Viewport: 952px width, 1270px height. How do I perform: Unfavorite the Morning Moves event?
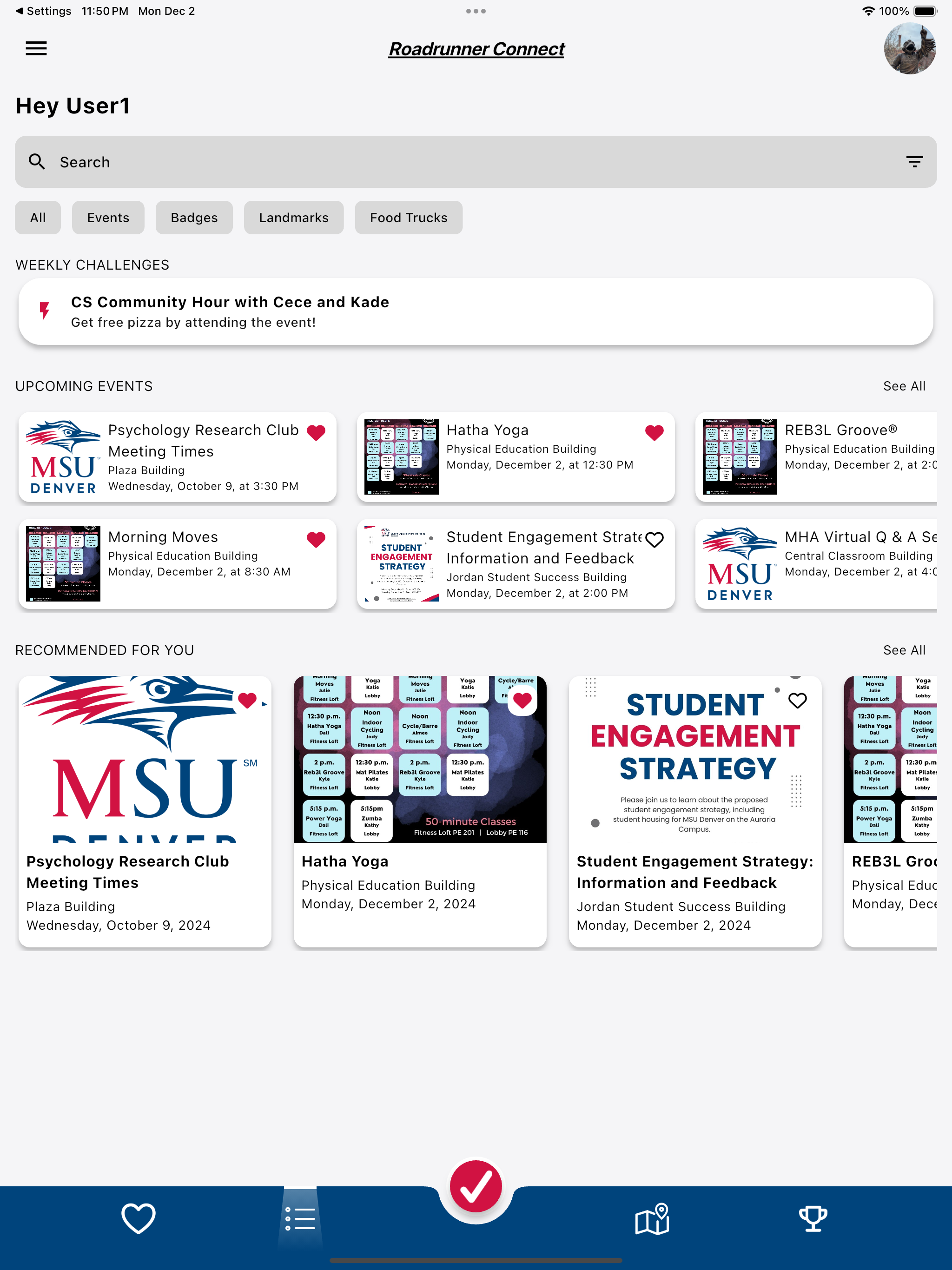coord(316,539)
